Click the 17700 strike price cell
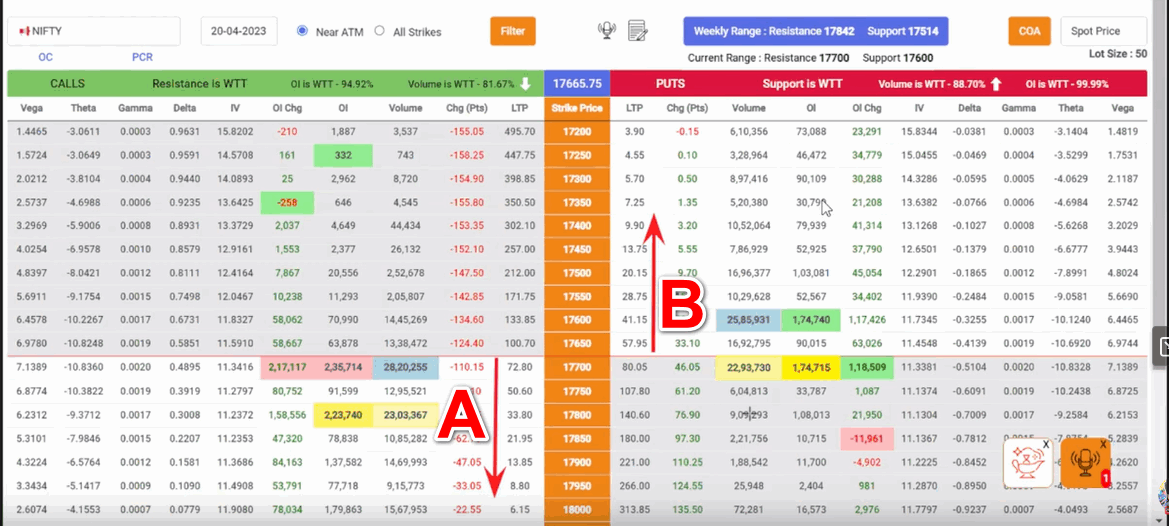Screen dimensions: 1169x526 [x=576, y=367]
